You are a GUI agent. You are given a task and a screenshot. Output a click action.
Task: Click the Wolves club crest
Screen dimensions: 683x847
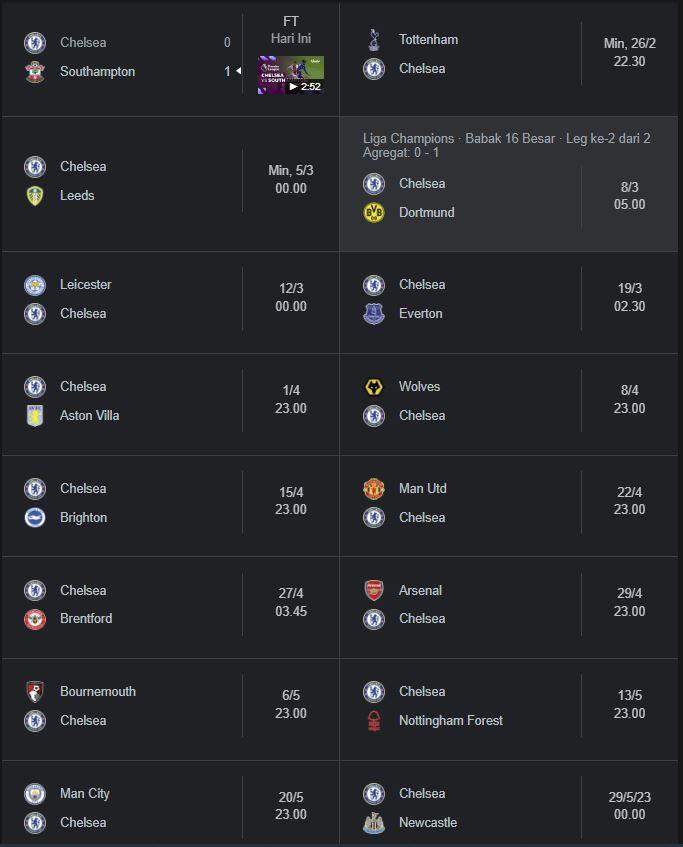(373, 387)
